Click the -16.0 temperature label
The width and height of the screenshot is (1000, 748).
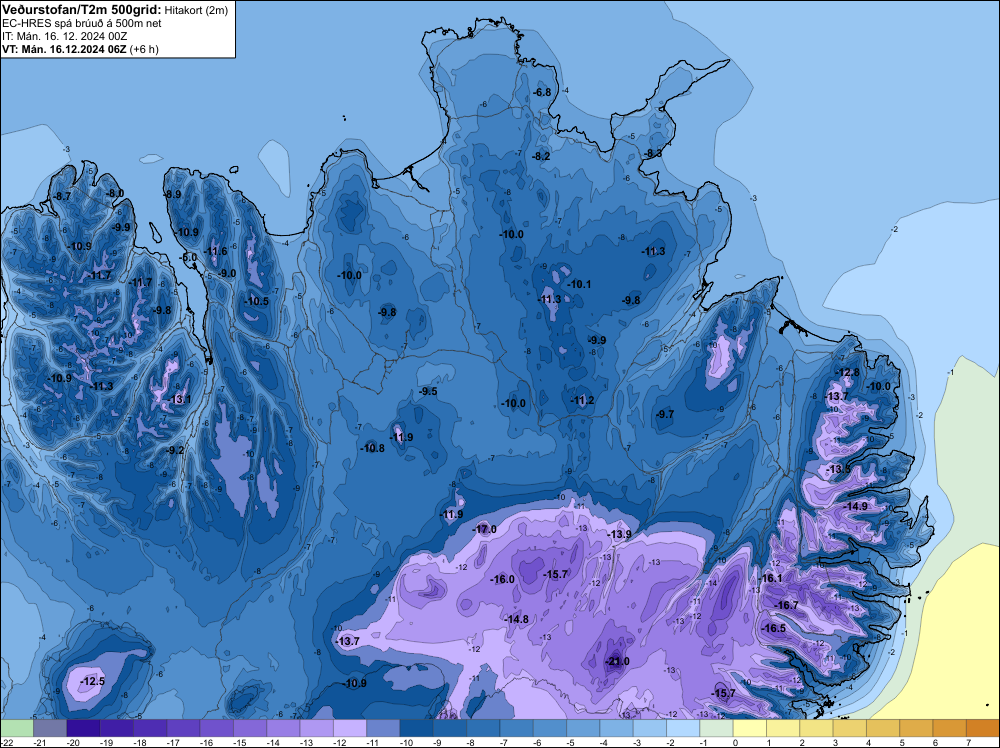pos(503,579)
